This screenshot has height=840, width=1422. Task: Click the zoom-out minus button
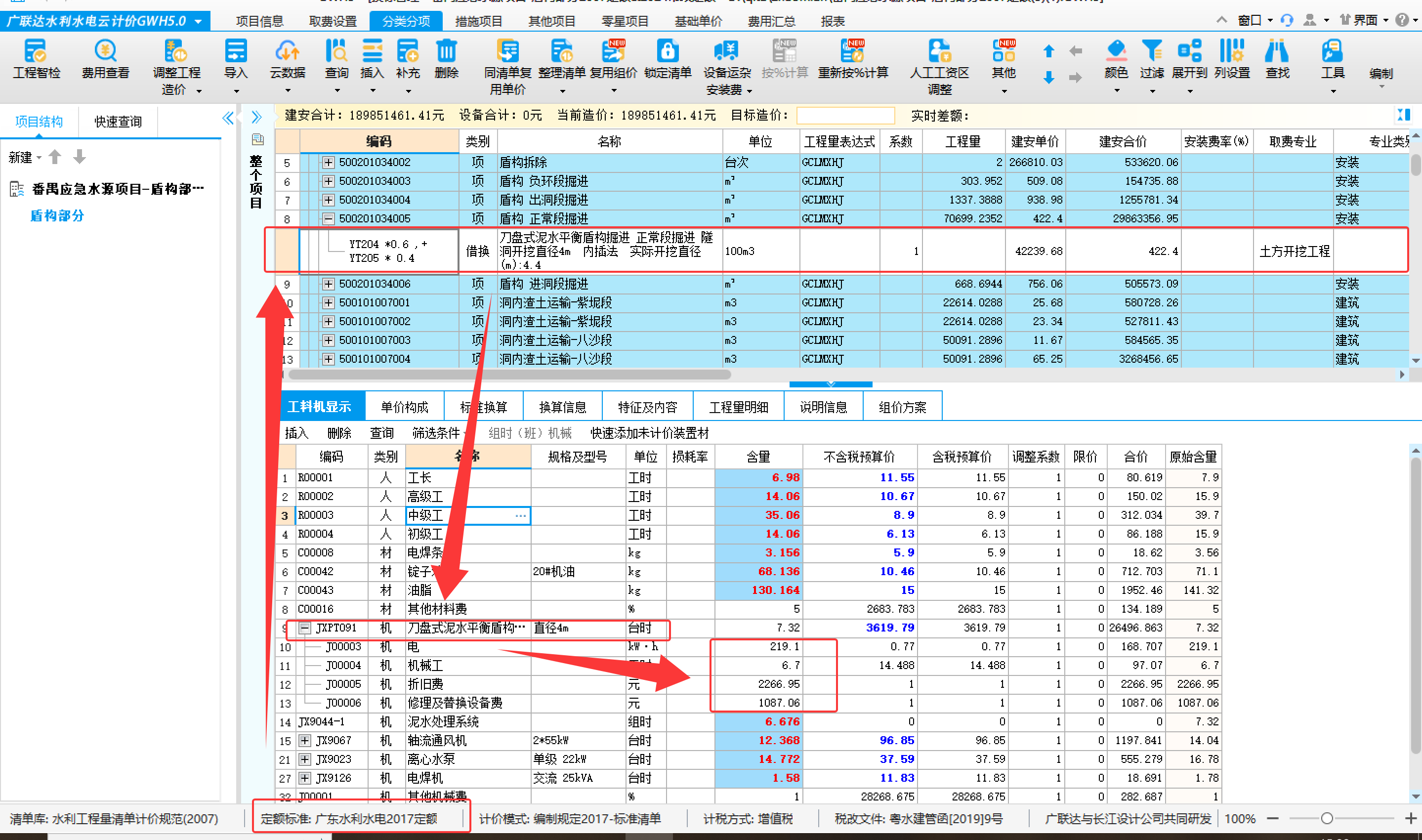click(1273, 818)
